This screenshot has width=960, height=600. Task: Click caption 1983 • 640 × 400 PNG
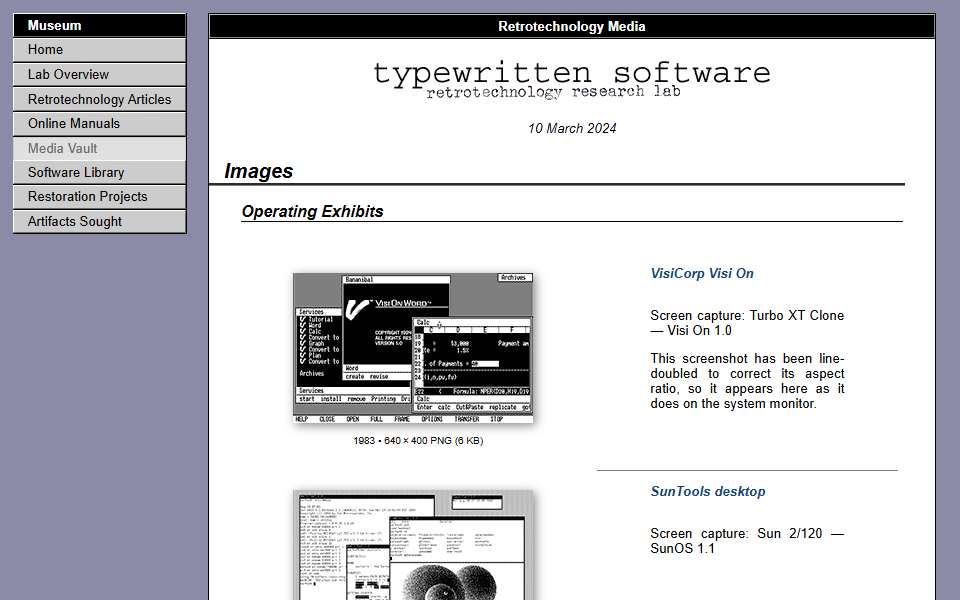[418, 441]
